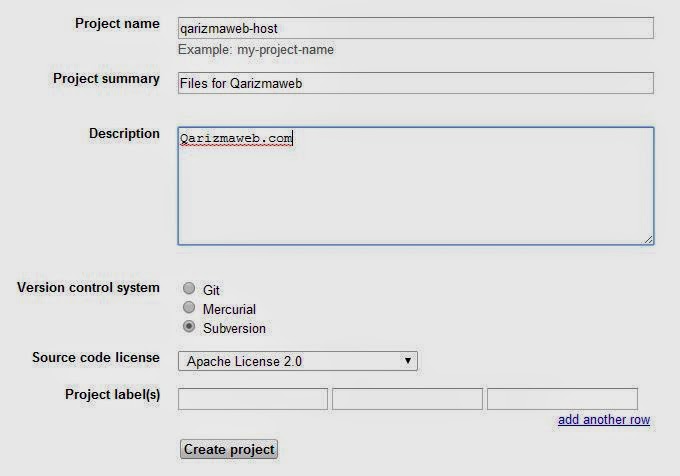The width and height of the screenshot is (680, 476).
Task: Click the 'add another row' link
Action: (604, 420)
